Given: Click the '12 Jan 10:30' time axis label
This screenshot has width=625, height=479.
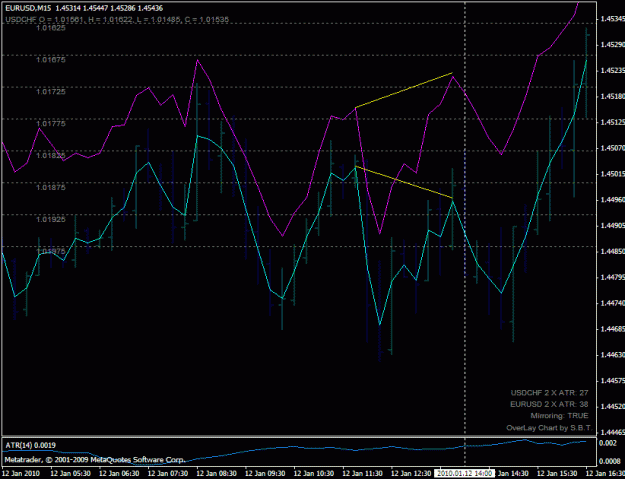Looking at the screenshot, I should [x=314, y=473].
